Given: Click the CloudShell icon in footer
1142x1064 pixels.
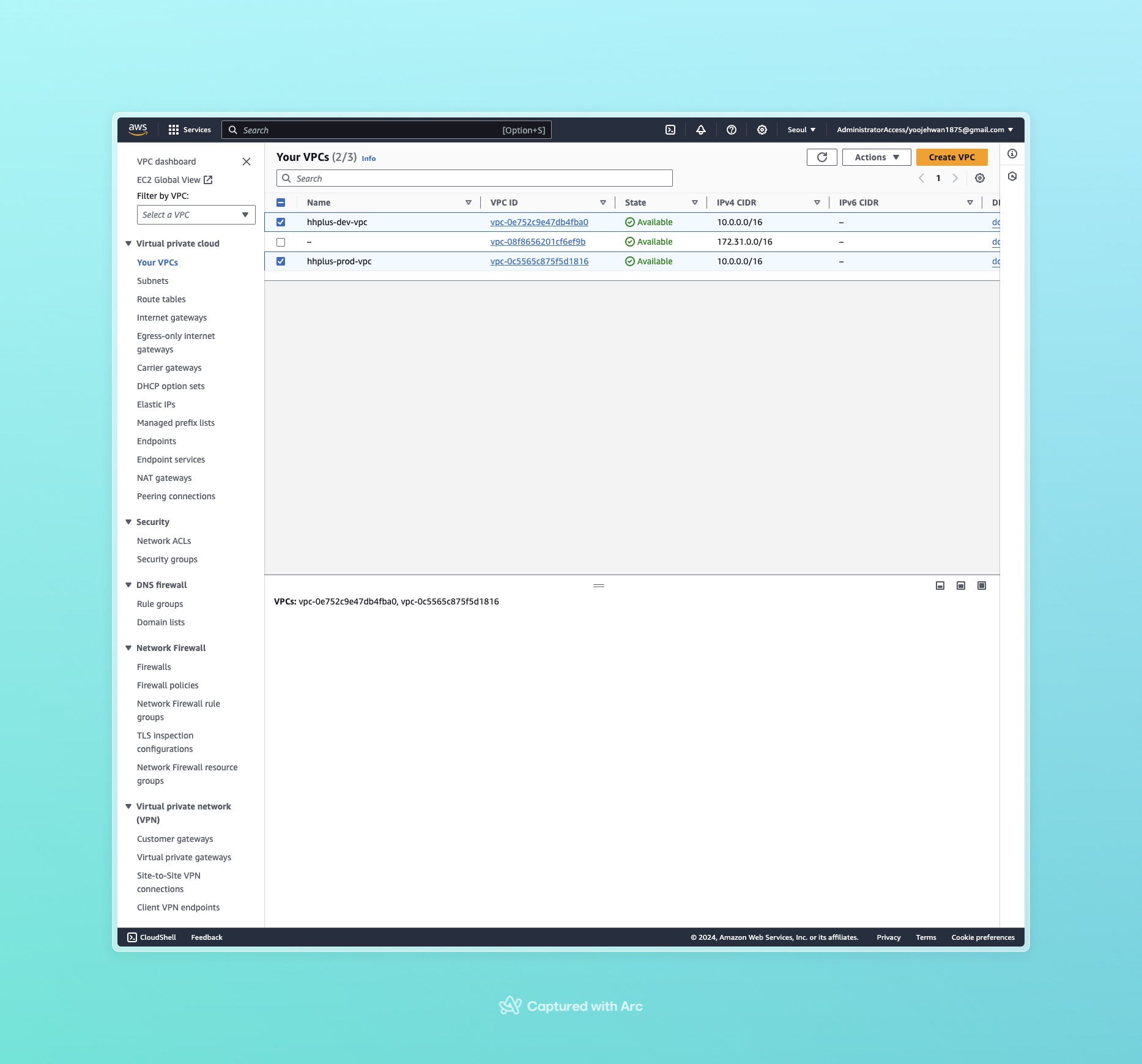Looking at the screenshot, I should [x=132, y=937].
